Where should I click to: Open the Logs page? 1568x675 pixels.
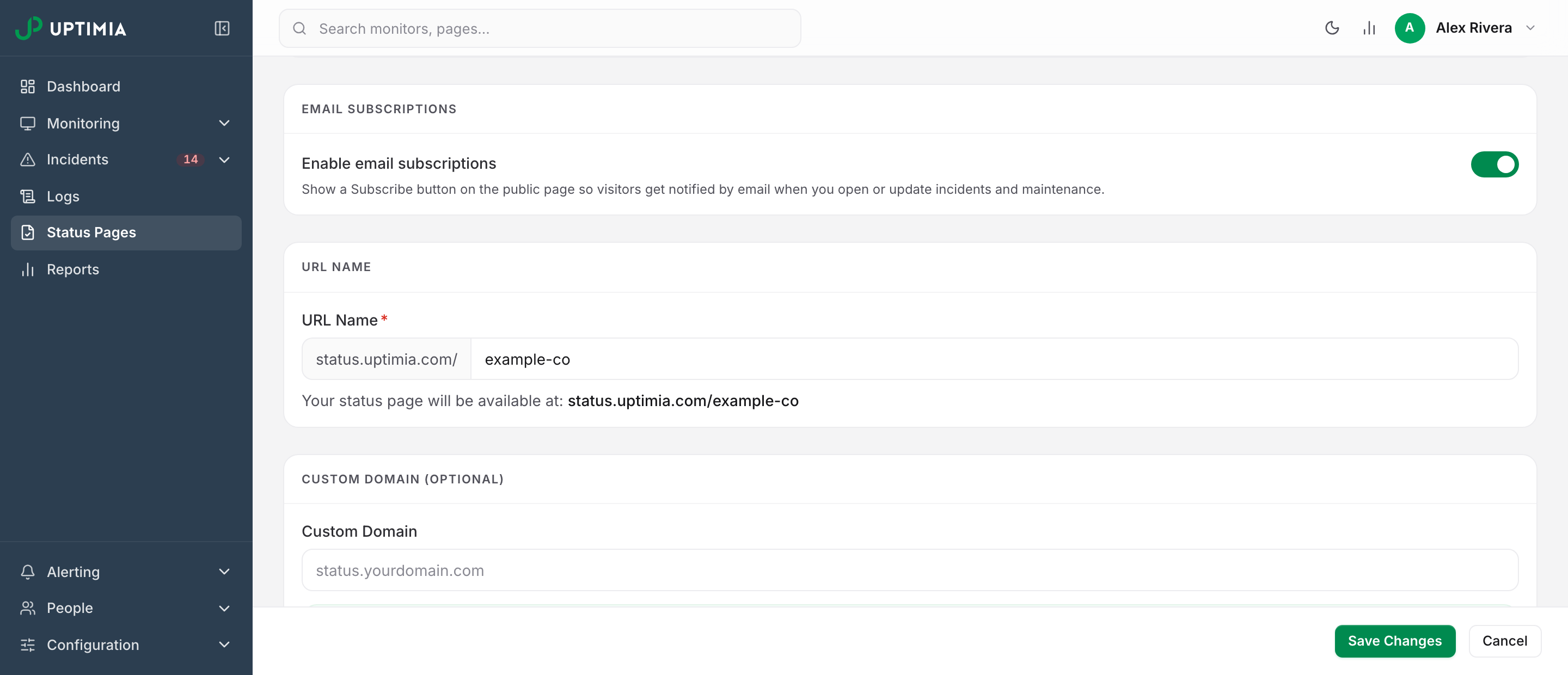pyautogui.click(x=126, y=197)
